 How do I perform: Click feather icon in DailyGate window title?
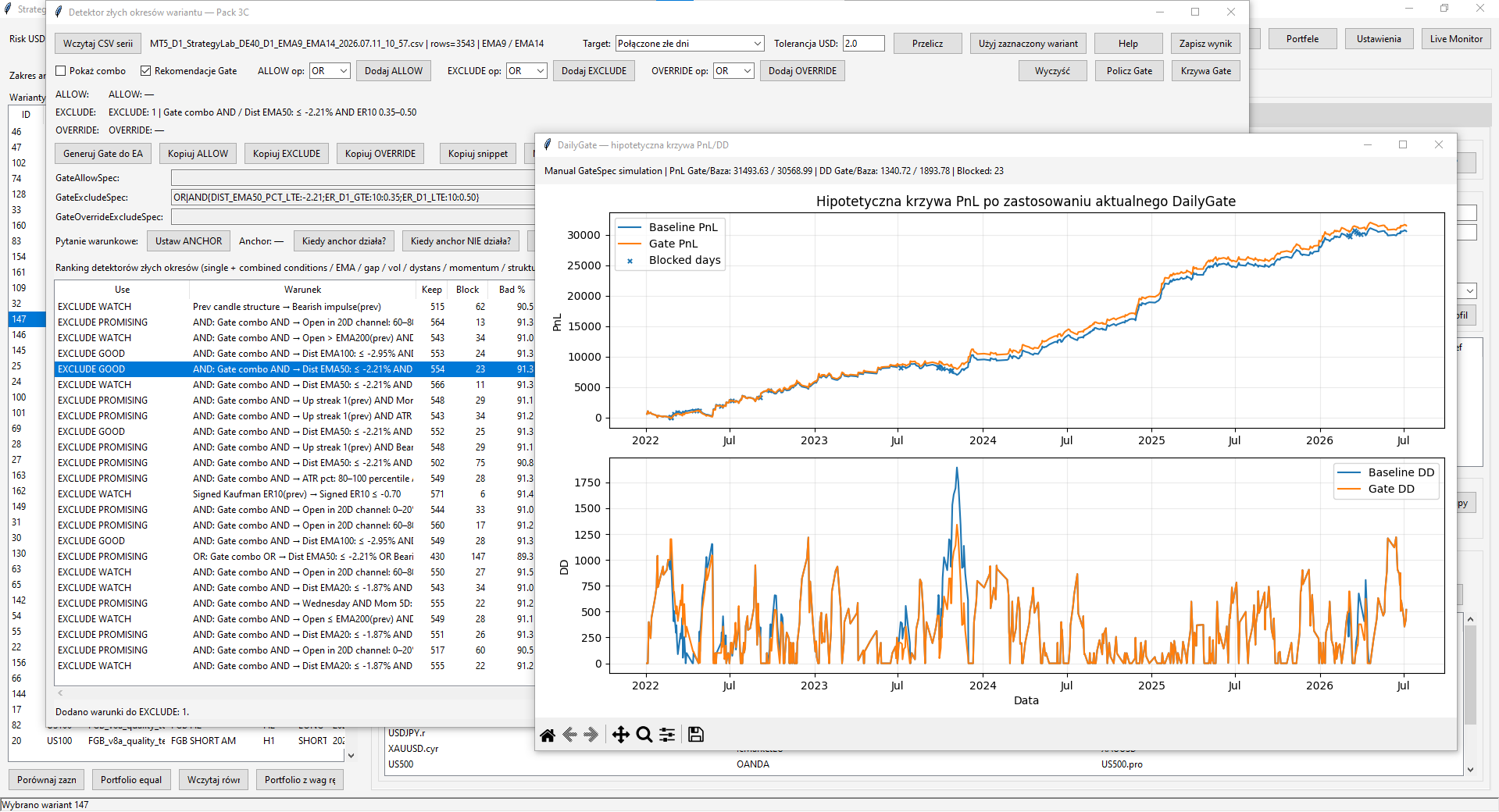pos(548,144)
